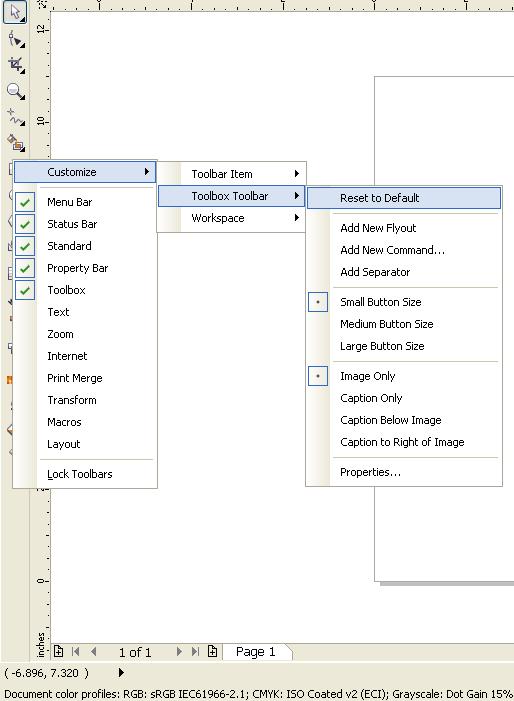
Task: Choose Add New Command...
Action: point(404,250)
